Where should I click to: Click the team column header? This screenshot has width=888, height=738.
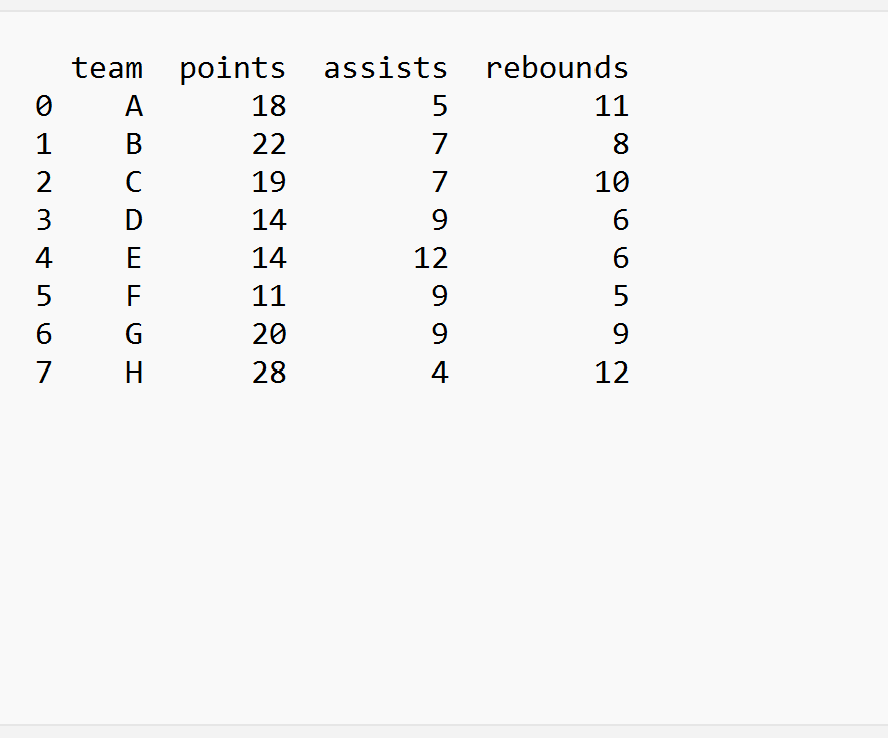coord(107,68)
